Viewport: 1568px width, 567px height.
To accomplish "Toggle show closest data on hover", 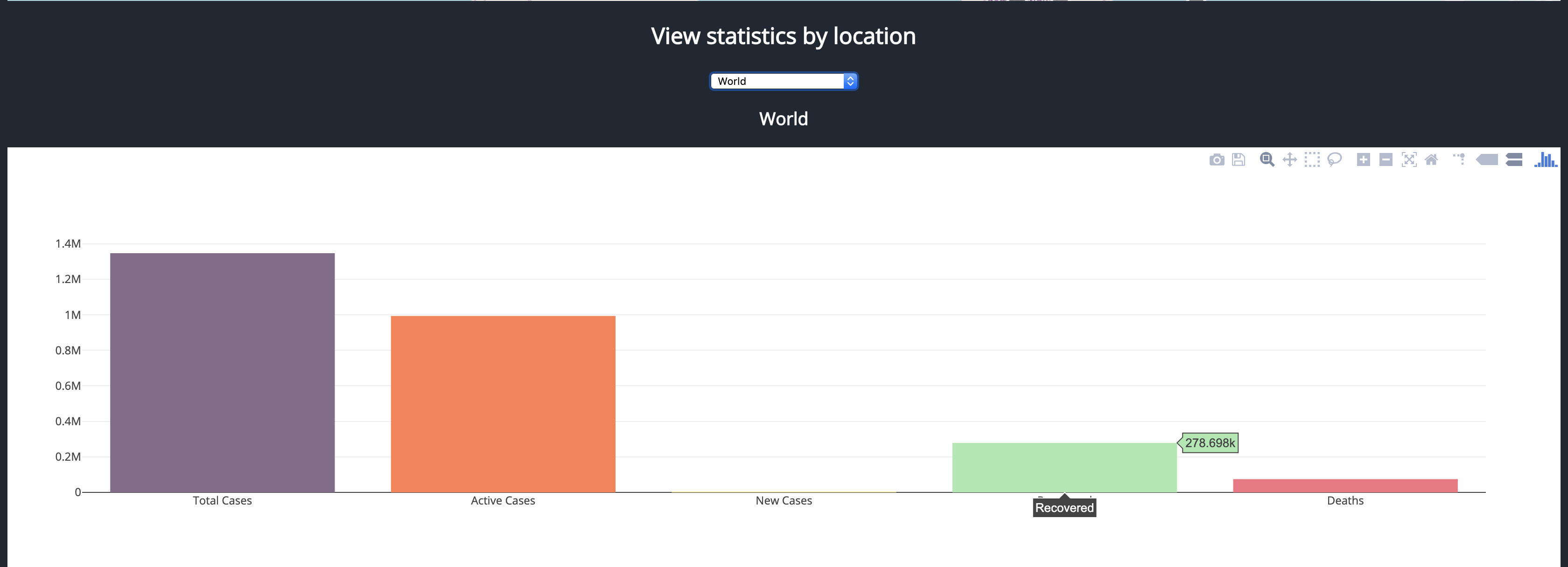I will coord(1487,160).
